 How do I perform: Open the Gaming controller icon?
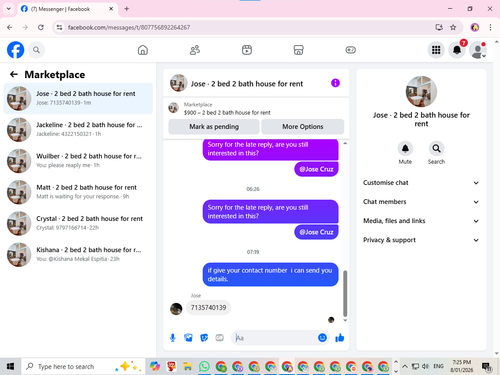pos(350,50)
